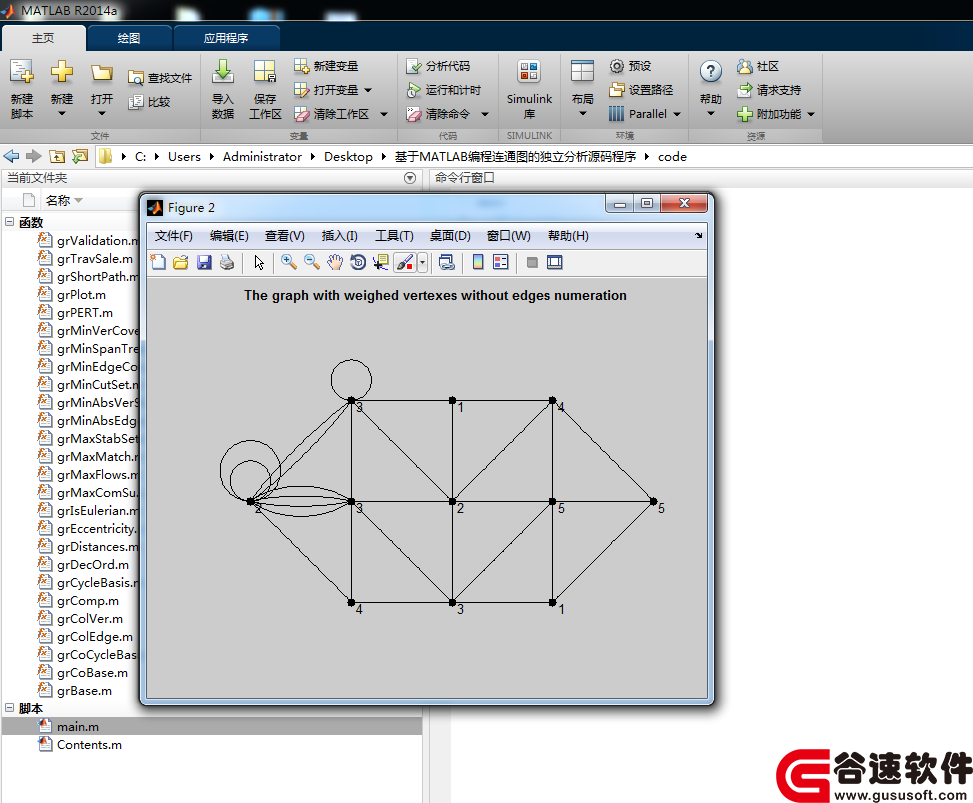Click Find Files (查找文件) button
The width and height of the screenshot is (973, 803).
tap(160, 78)
